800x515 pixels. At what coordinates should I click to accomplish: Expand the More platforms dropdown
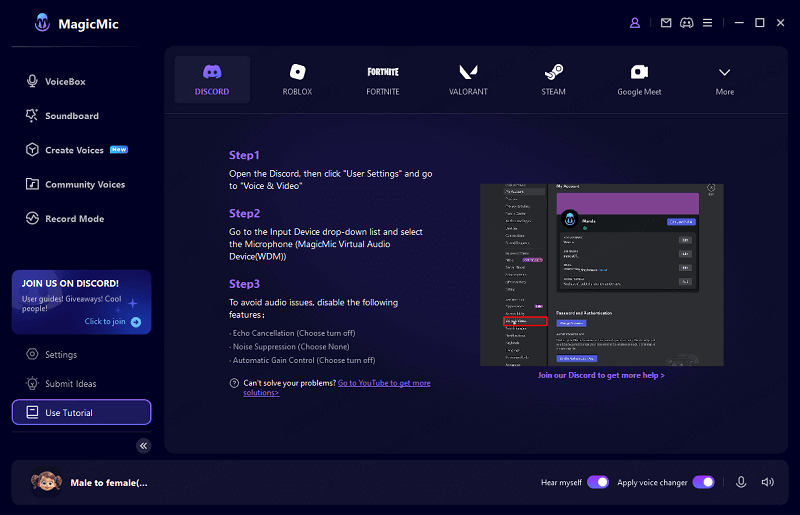pyautogui.click(x=724, y=80)
